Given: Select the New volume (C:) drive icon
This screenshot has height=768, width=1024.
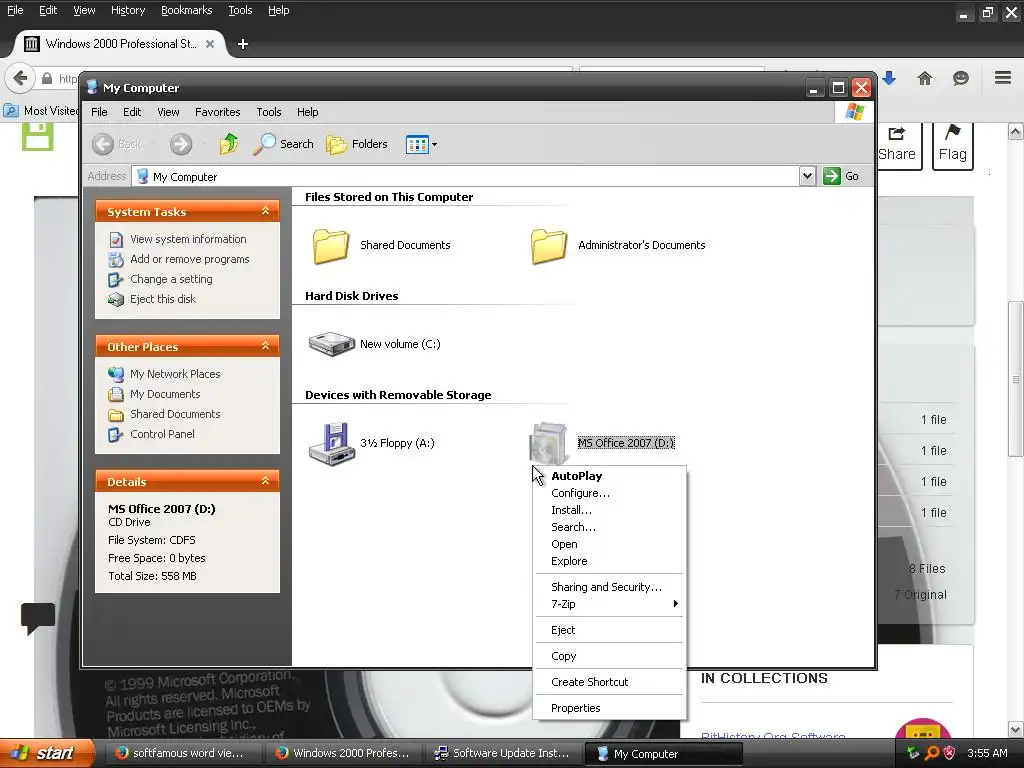Looking at the screenshot, I should 331,344.
